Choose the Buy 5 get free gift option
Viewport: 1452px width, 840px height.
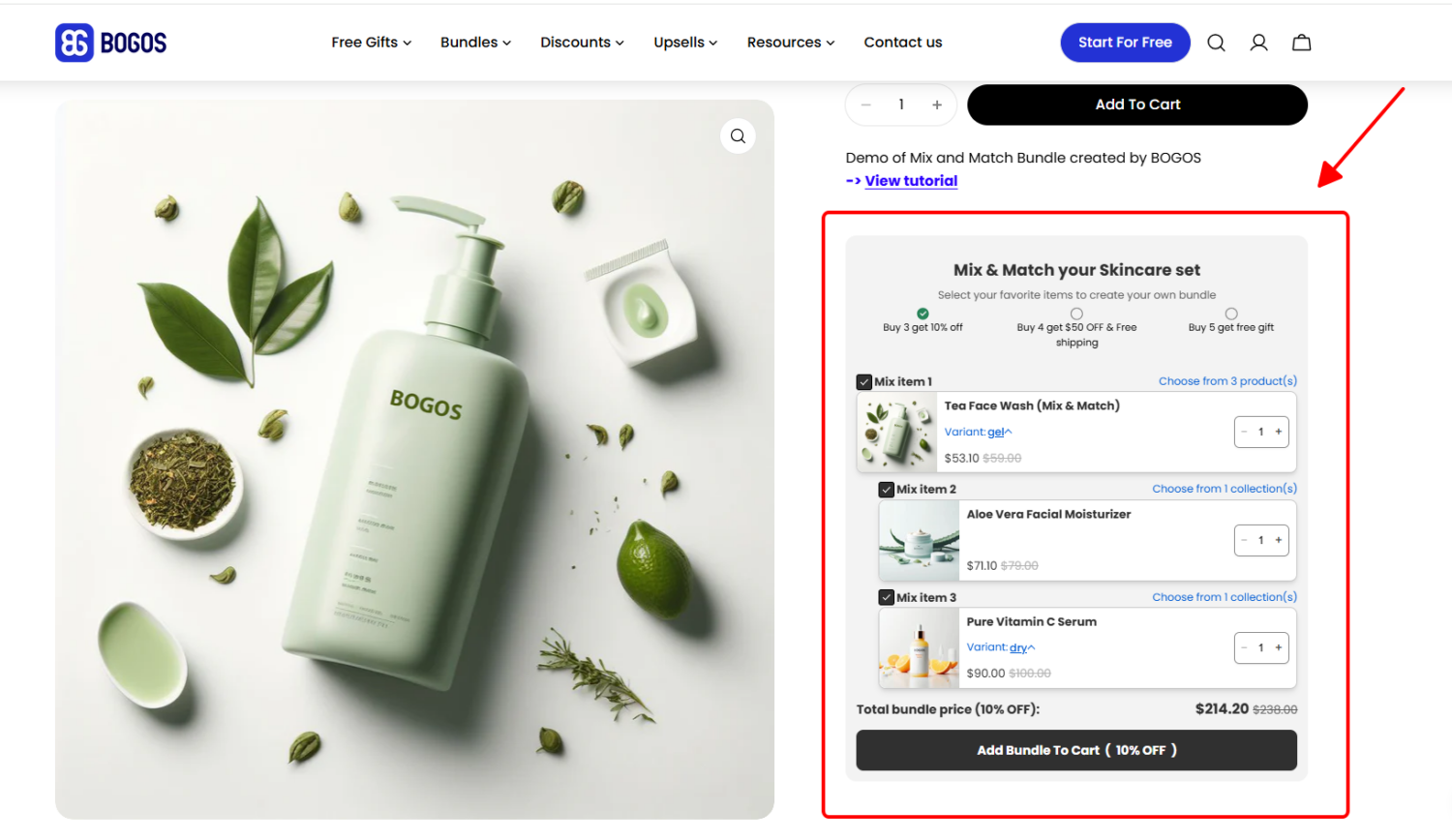point(1231,313)
